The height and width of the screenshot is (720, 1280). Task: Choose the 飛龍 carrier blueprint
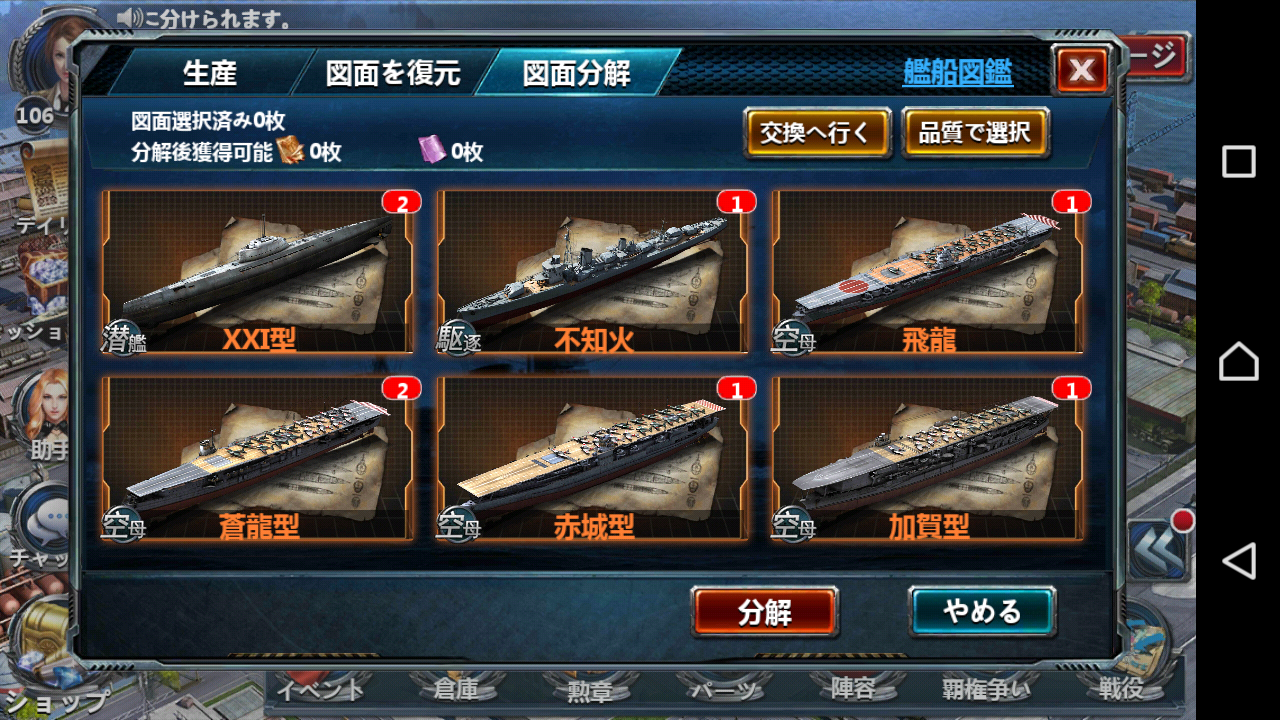(928, 272)
